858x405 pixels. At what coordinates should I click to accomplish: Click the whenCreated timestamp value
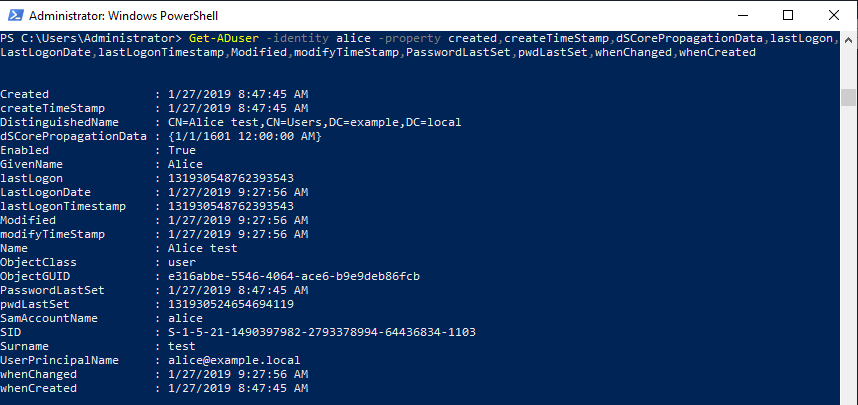tap(239, 389)
